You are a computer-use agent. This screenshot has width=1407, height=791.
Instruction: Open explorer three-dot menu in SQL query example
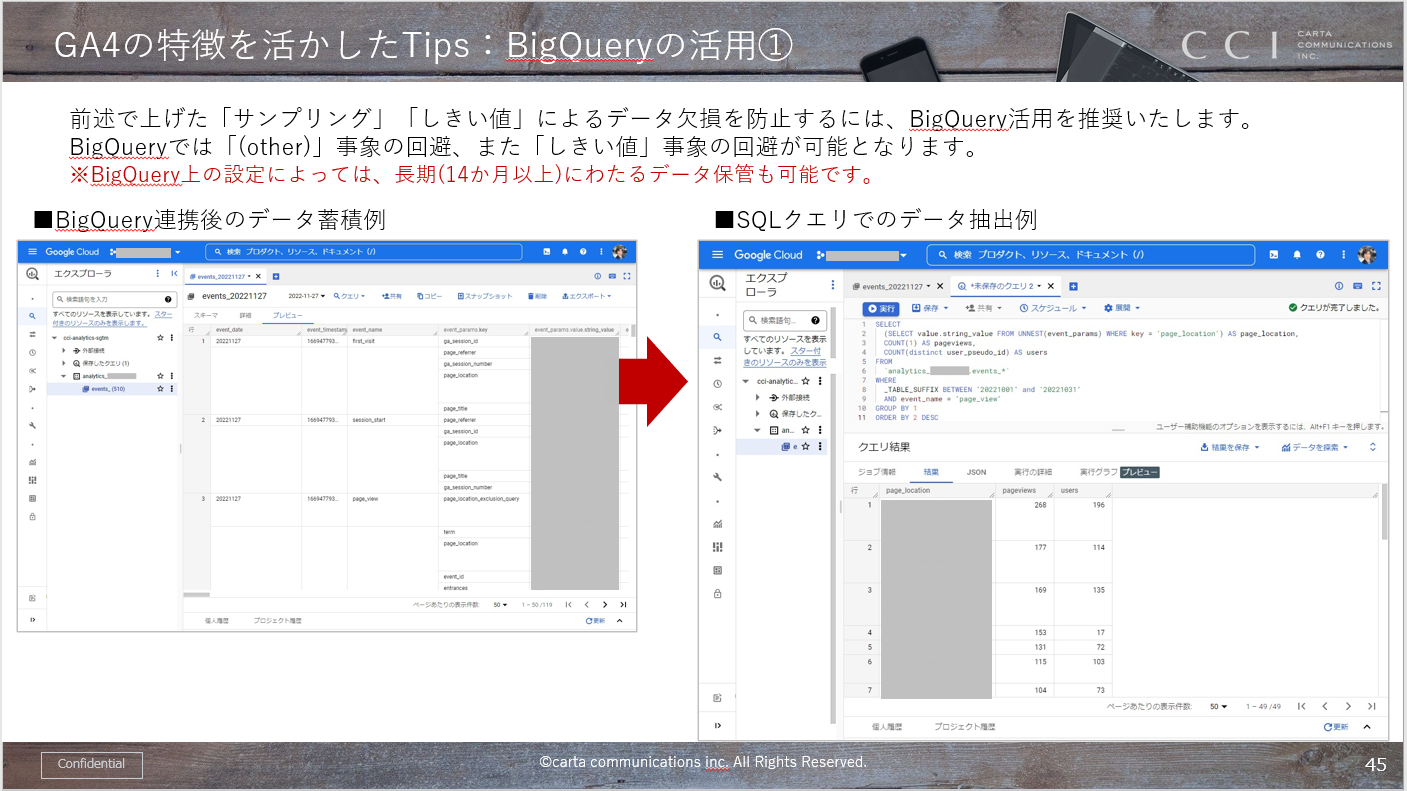tap(832, 285)
